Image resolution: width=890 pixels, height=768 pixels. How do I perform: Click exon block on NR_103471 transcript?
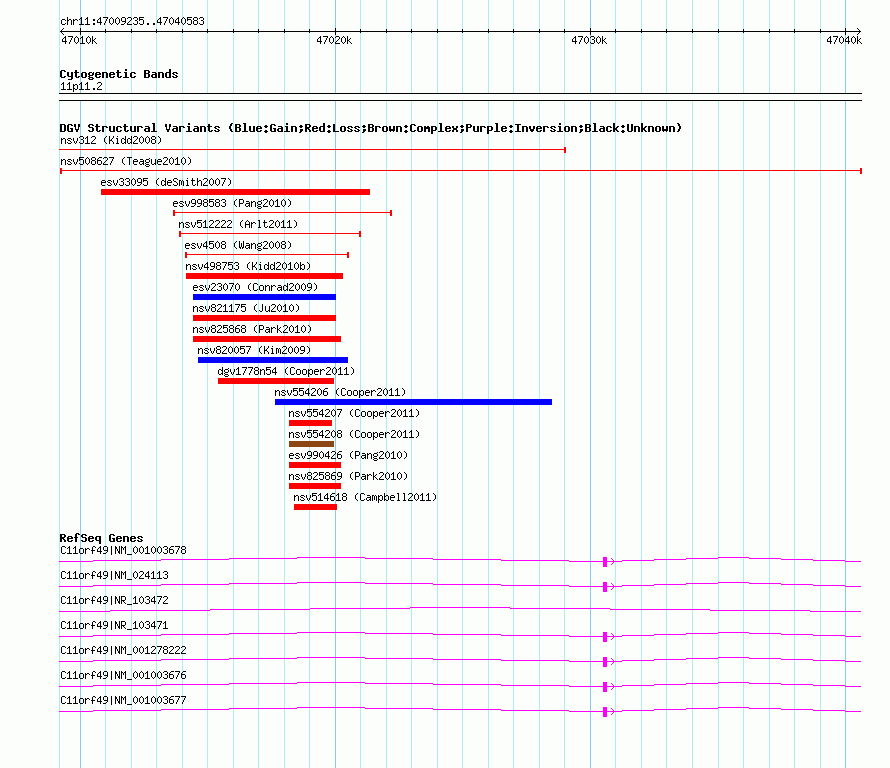coord(605,637)
